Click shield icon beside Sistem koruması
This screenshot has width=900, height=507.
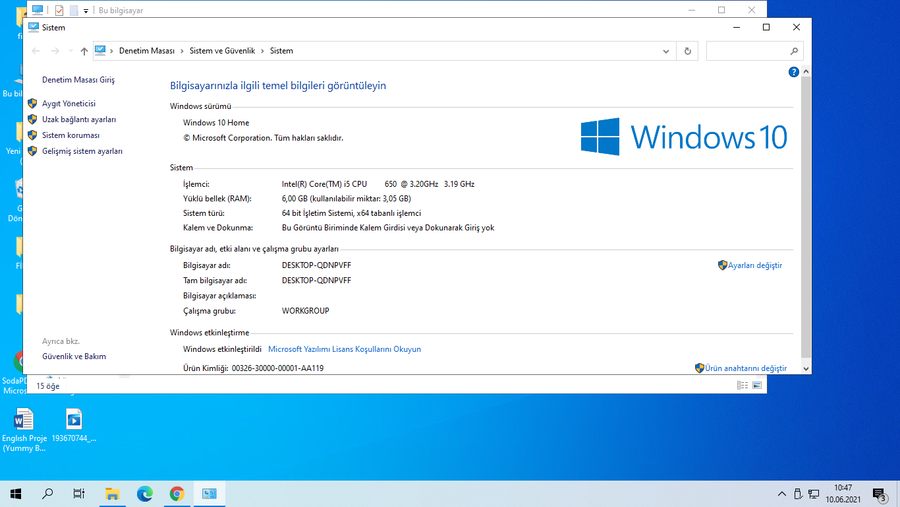point(32,136)
